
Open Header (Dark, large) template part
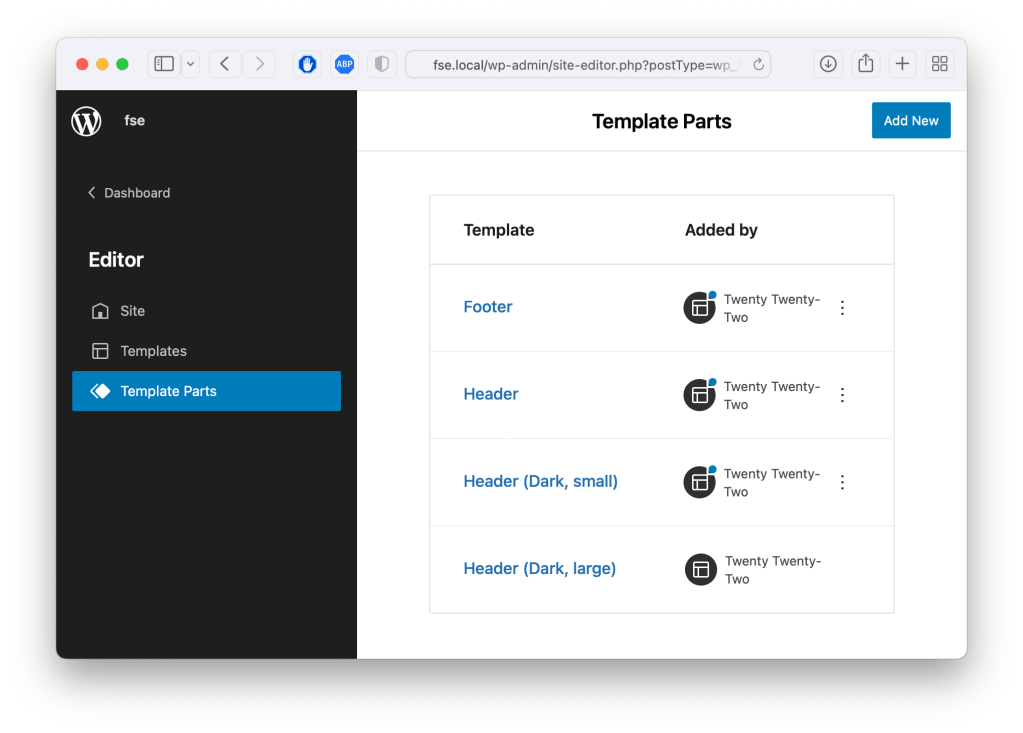(x=539, y=568)
